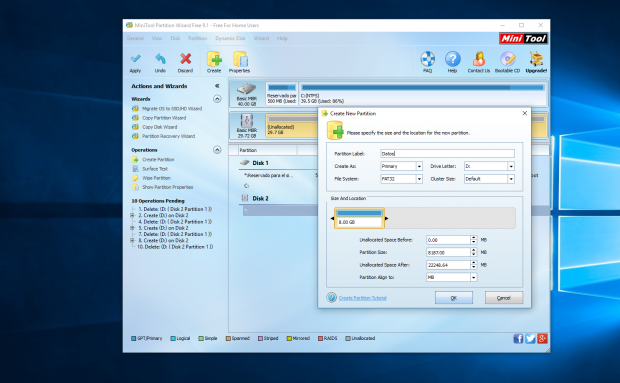Increase Partition Size with up spinner

point(473,250)
